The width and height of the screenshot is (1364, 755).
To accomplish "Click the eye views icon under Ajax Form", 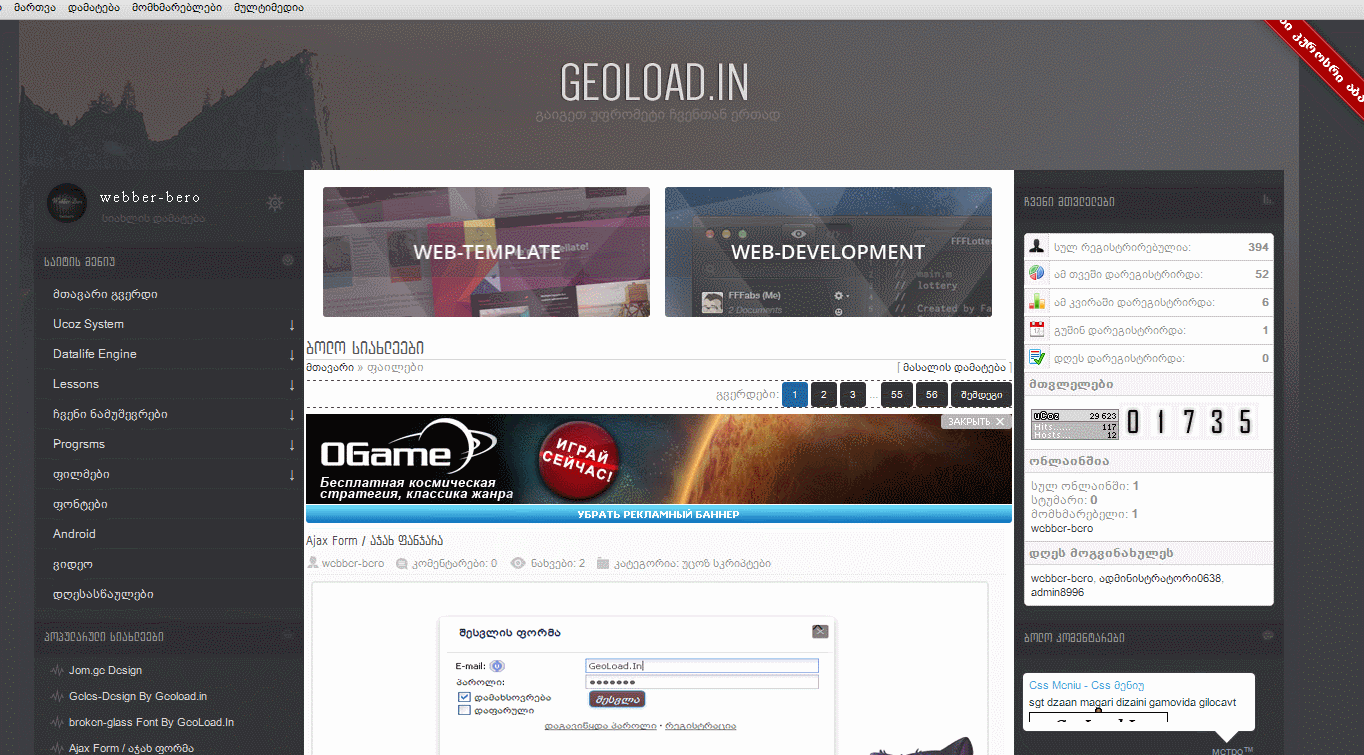I will 518,563.
